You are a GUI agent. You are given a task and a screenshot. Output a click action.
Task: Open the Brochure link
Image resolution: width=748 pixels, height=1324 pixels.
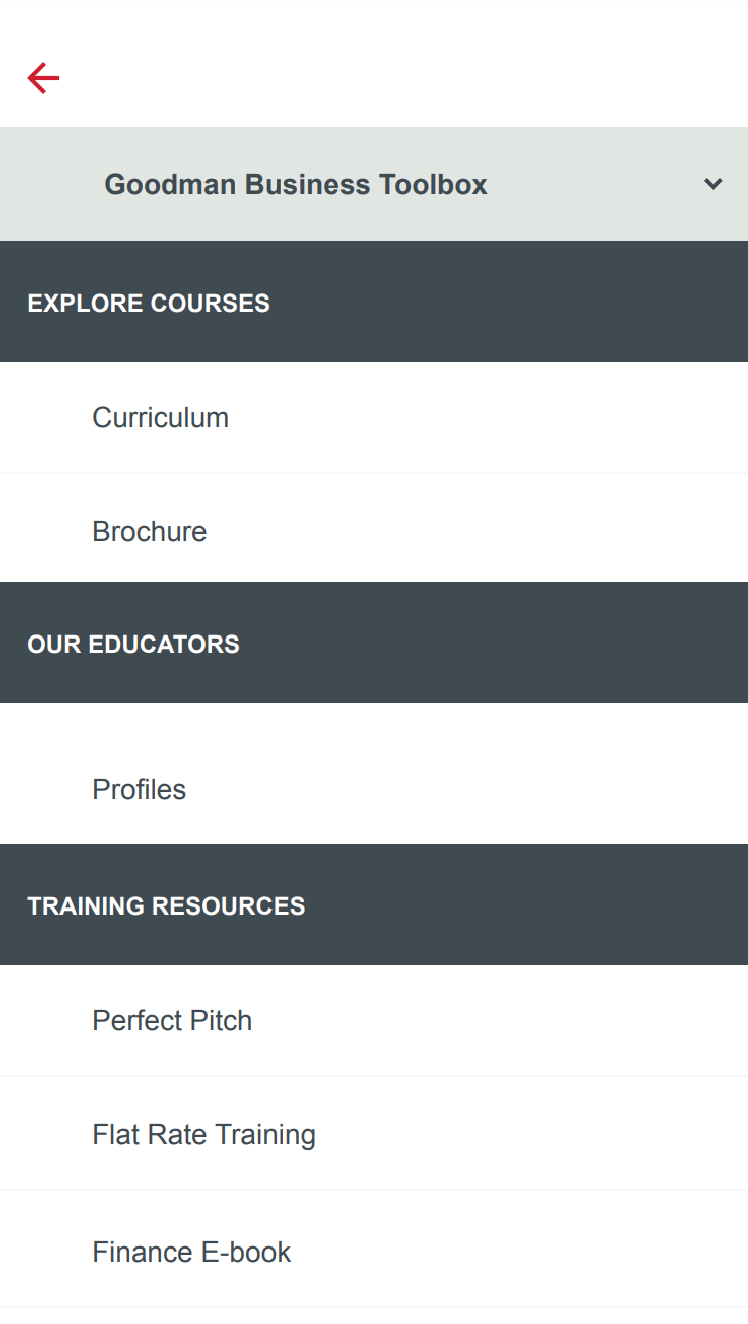tap(150, 531)
